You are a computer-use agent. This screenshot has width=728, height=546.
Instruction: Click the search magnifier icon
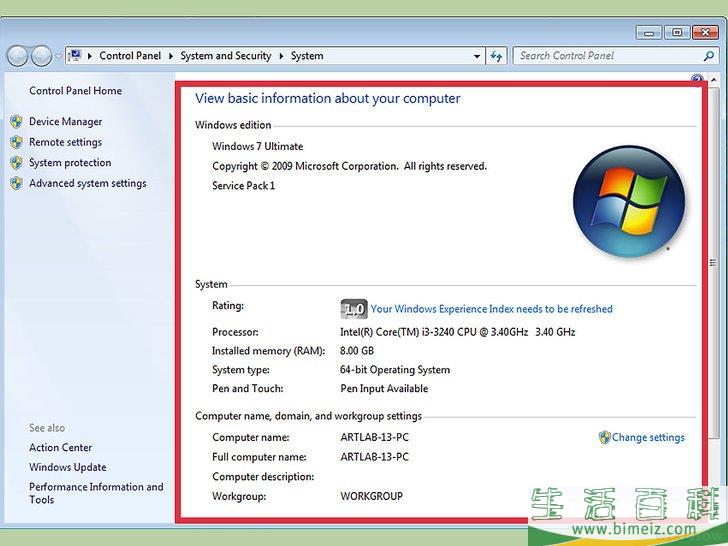[708, 56]
